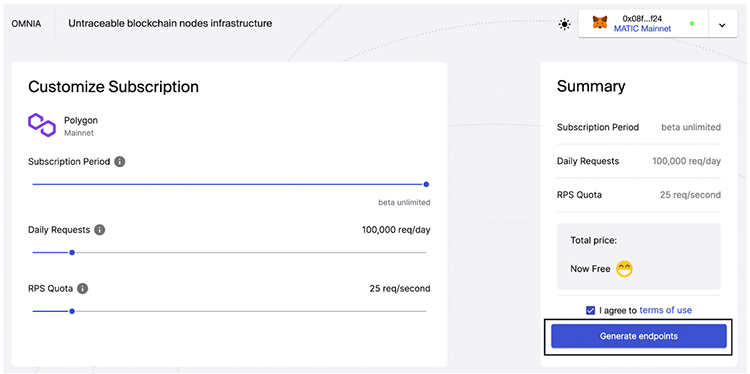Viewport: 750px width, 374px height.
Task: Click the Subscription Period slider handle
Action: 426,184
